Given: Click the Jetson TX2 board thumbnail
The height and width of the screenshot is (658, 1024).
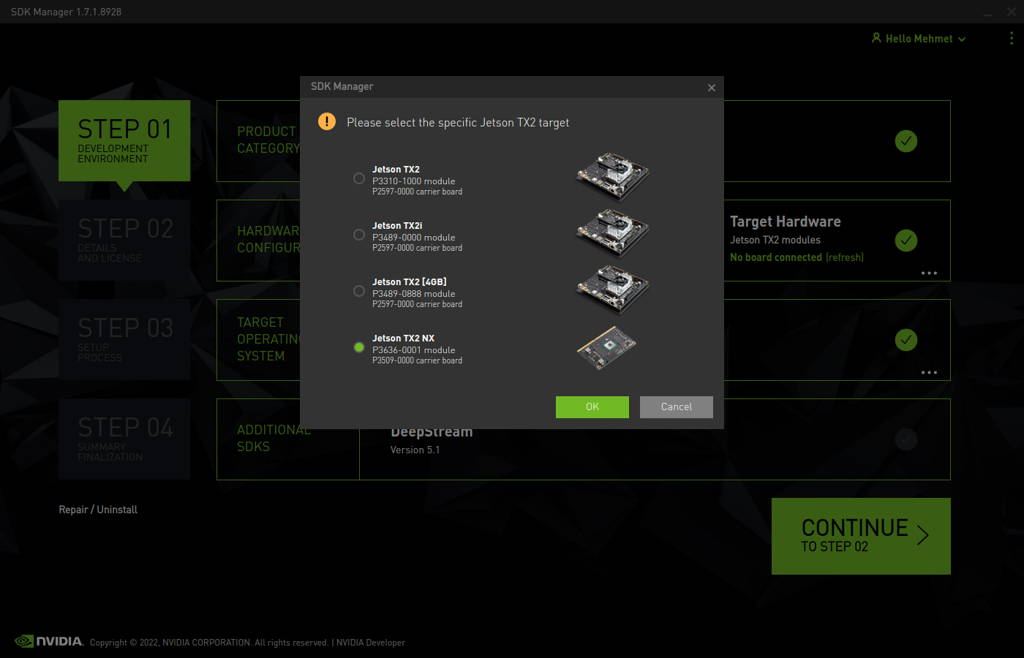Looking at the screenshot, I should [613, 176].
